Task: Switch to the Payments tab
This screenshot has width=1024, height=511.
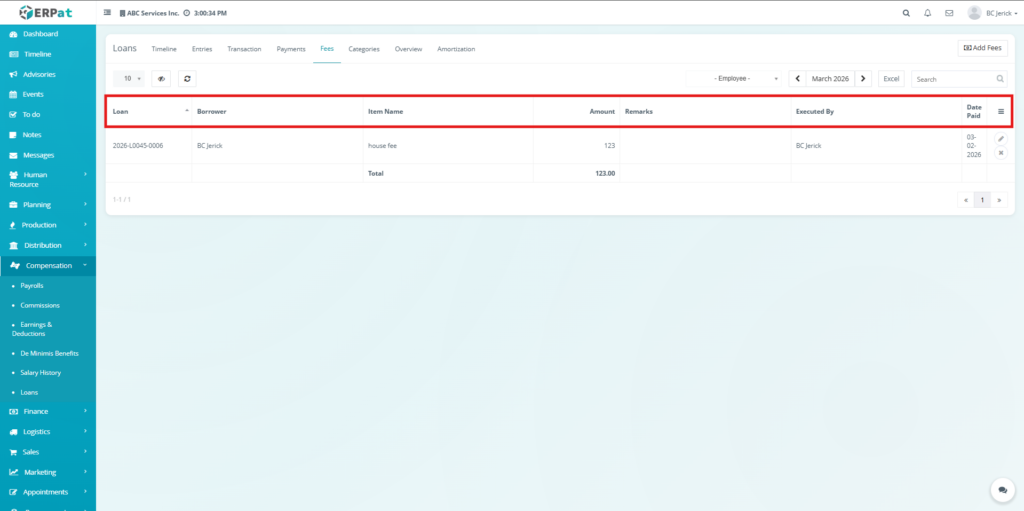Action: pos(291,49)
